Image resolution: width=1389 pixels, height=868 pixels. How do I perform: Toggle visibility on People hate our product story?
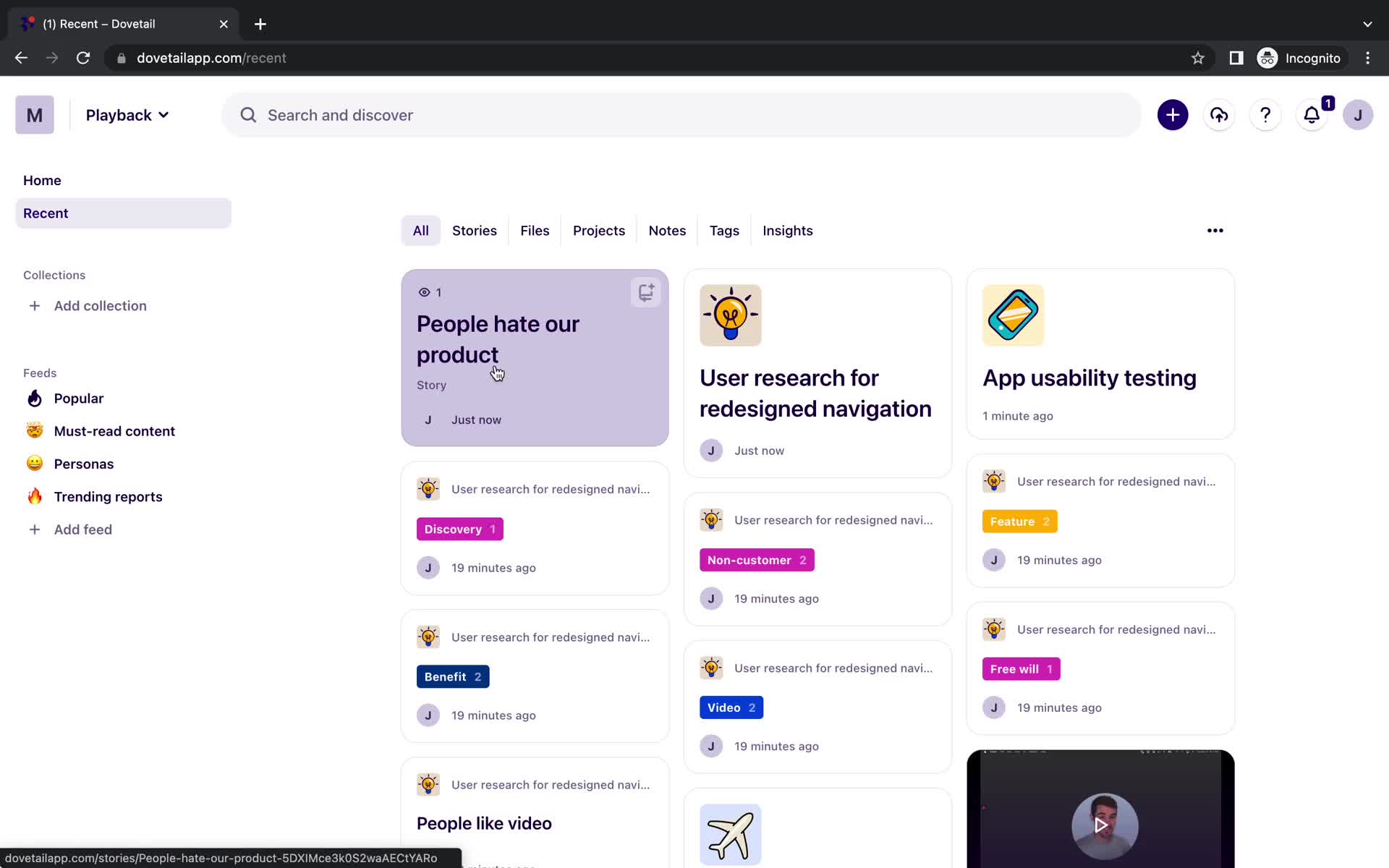(424, 292)
